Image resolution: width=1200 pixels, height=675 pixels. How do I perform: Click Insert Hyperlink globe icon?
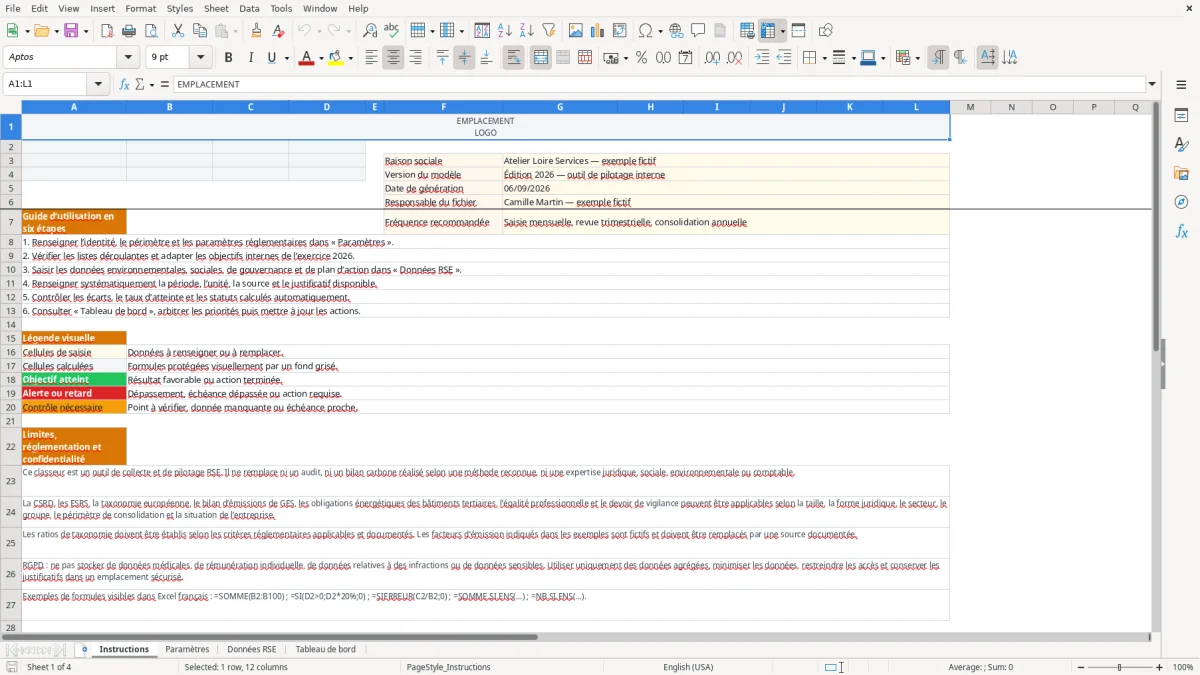(676, 31)
